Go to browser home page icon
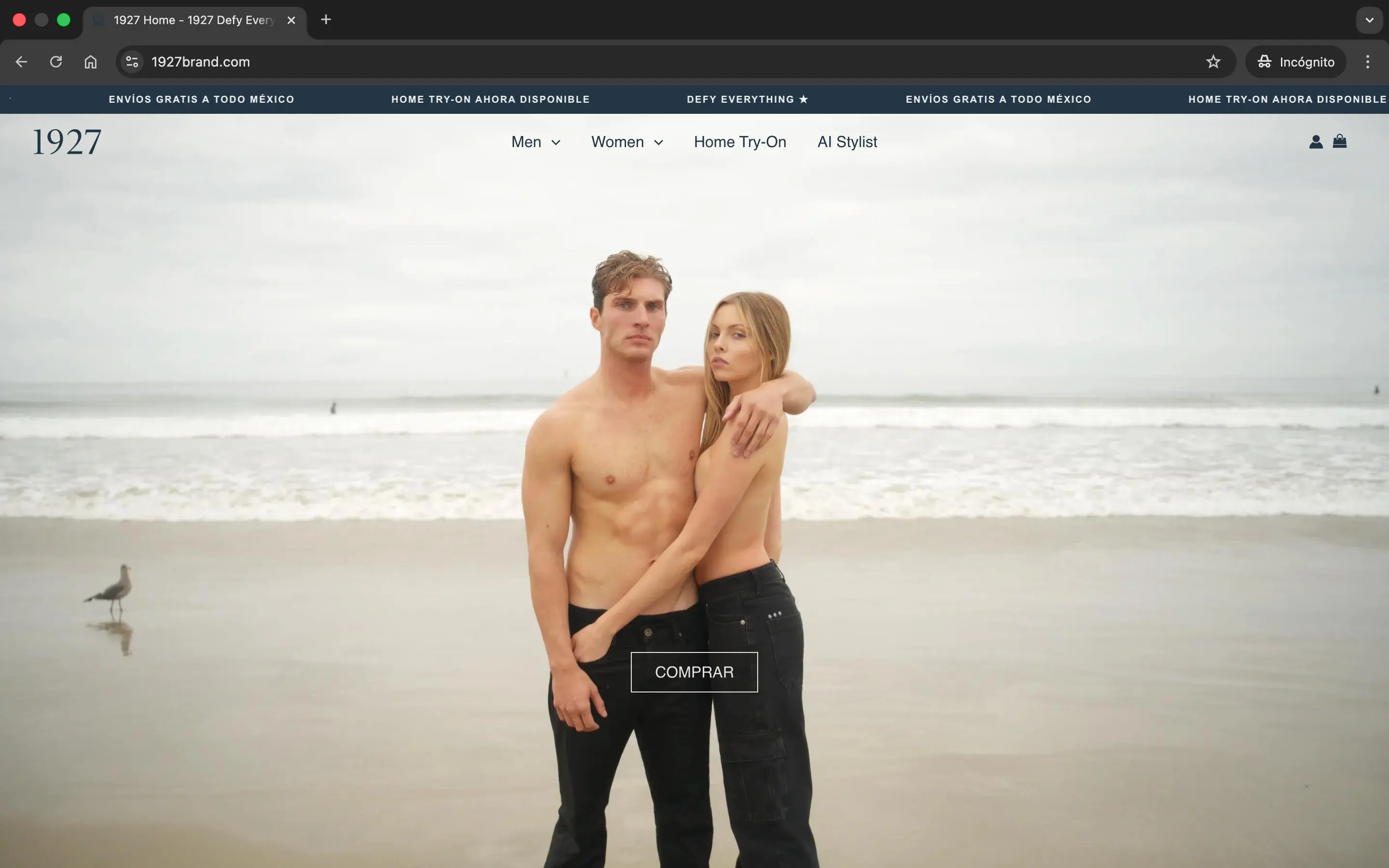Screen dimensions: 1389x868 [x=91, y=62]
